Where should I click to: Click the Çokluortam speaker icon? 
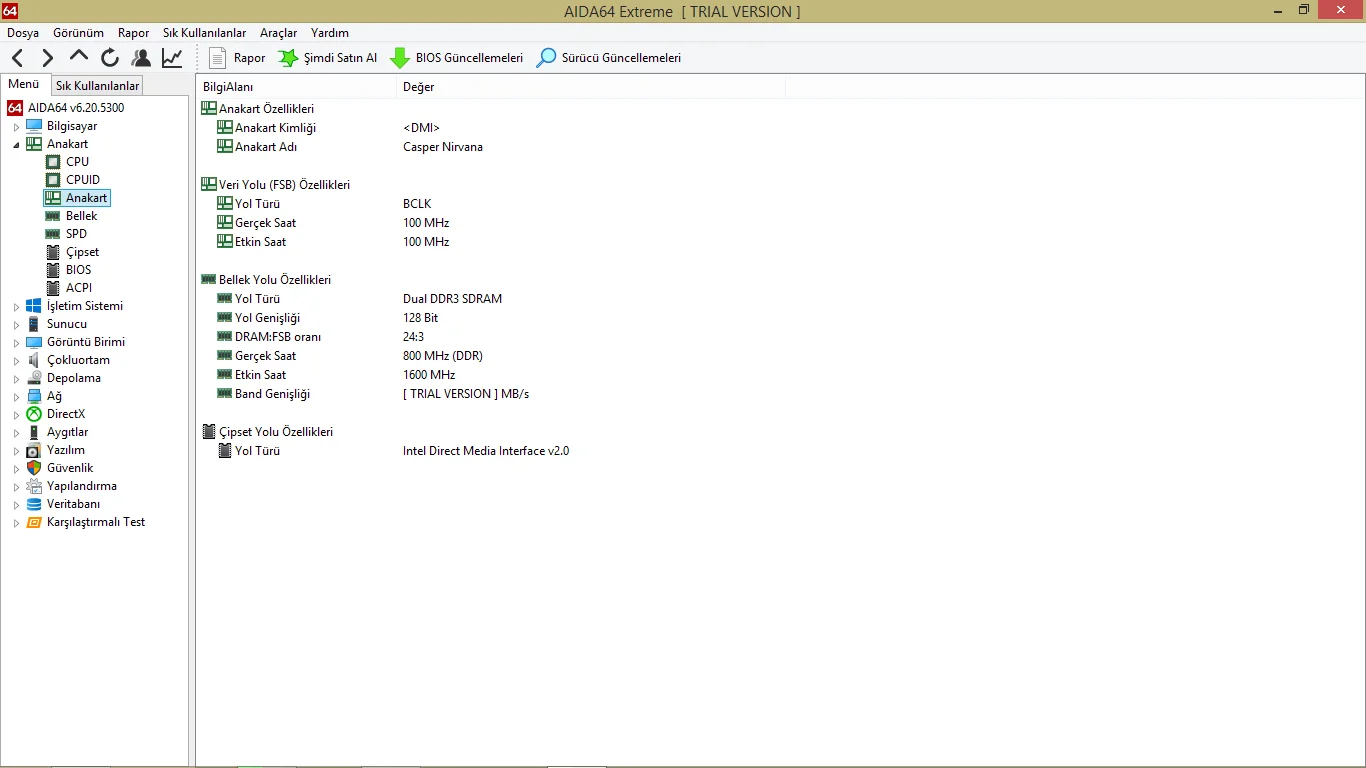34,360
